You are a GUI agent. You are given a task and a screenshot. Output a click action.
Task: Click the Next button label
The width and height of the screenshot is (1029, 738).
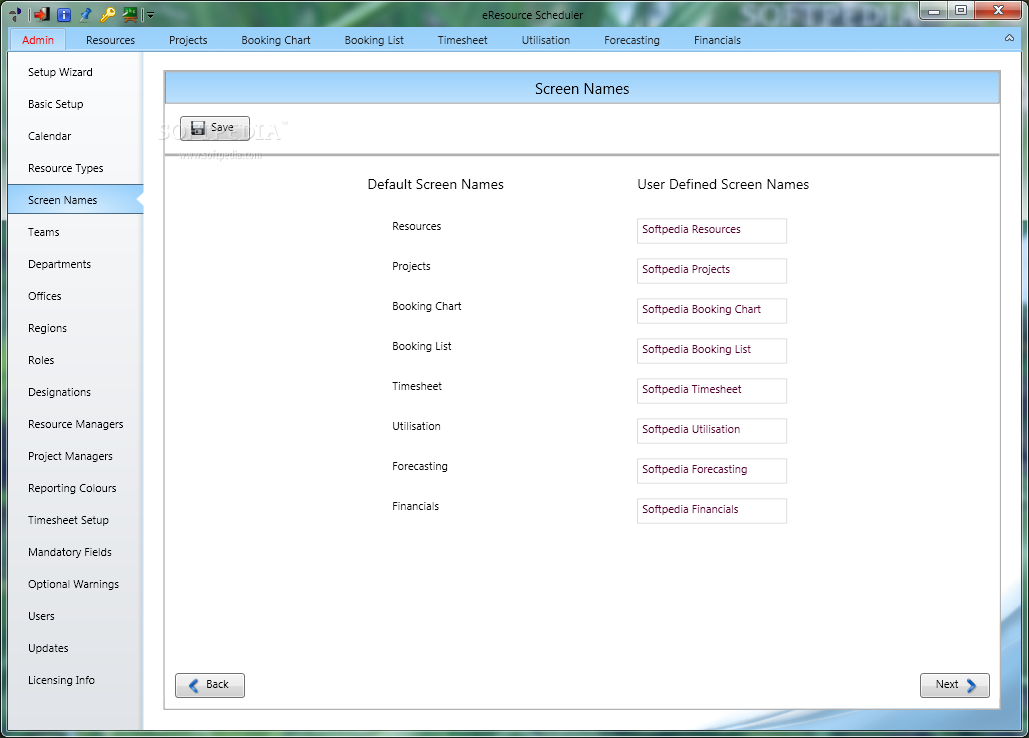pyautogui.click(x=947, y=685)
